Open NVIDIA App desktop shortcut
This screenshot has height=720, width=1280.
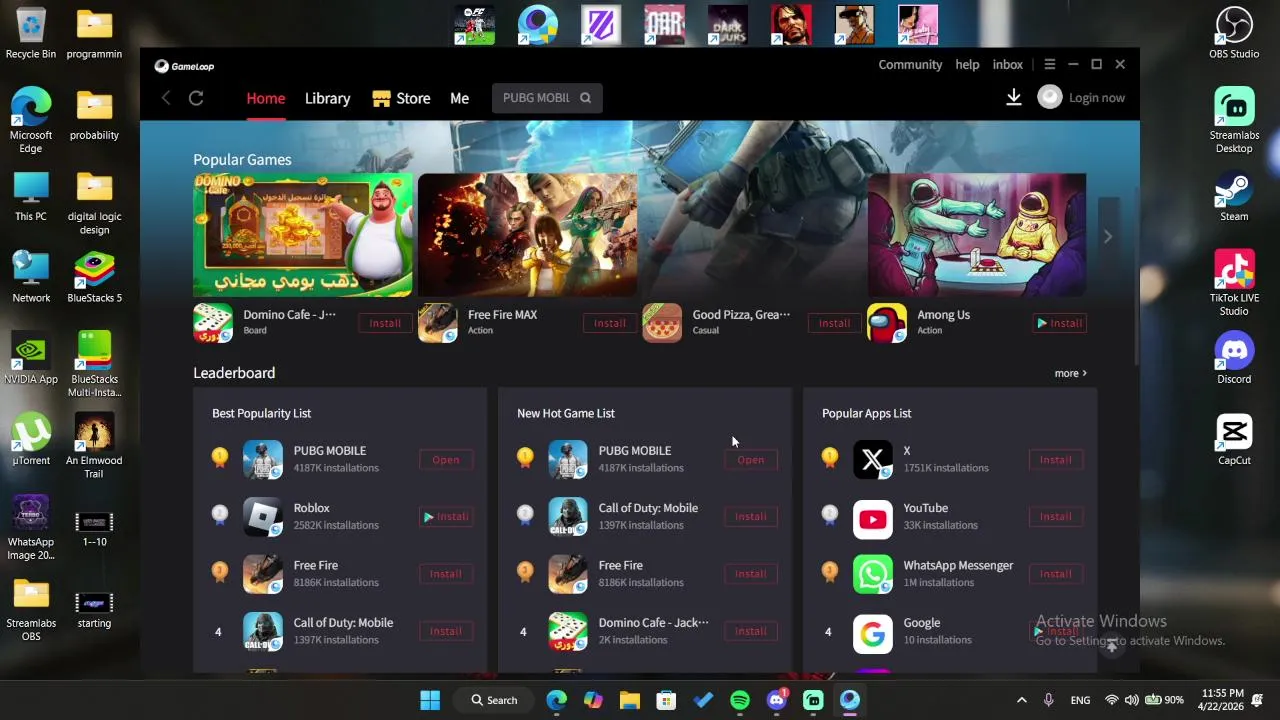tap(31, 359)
